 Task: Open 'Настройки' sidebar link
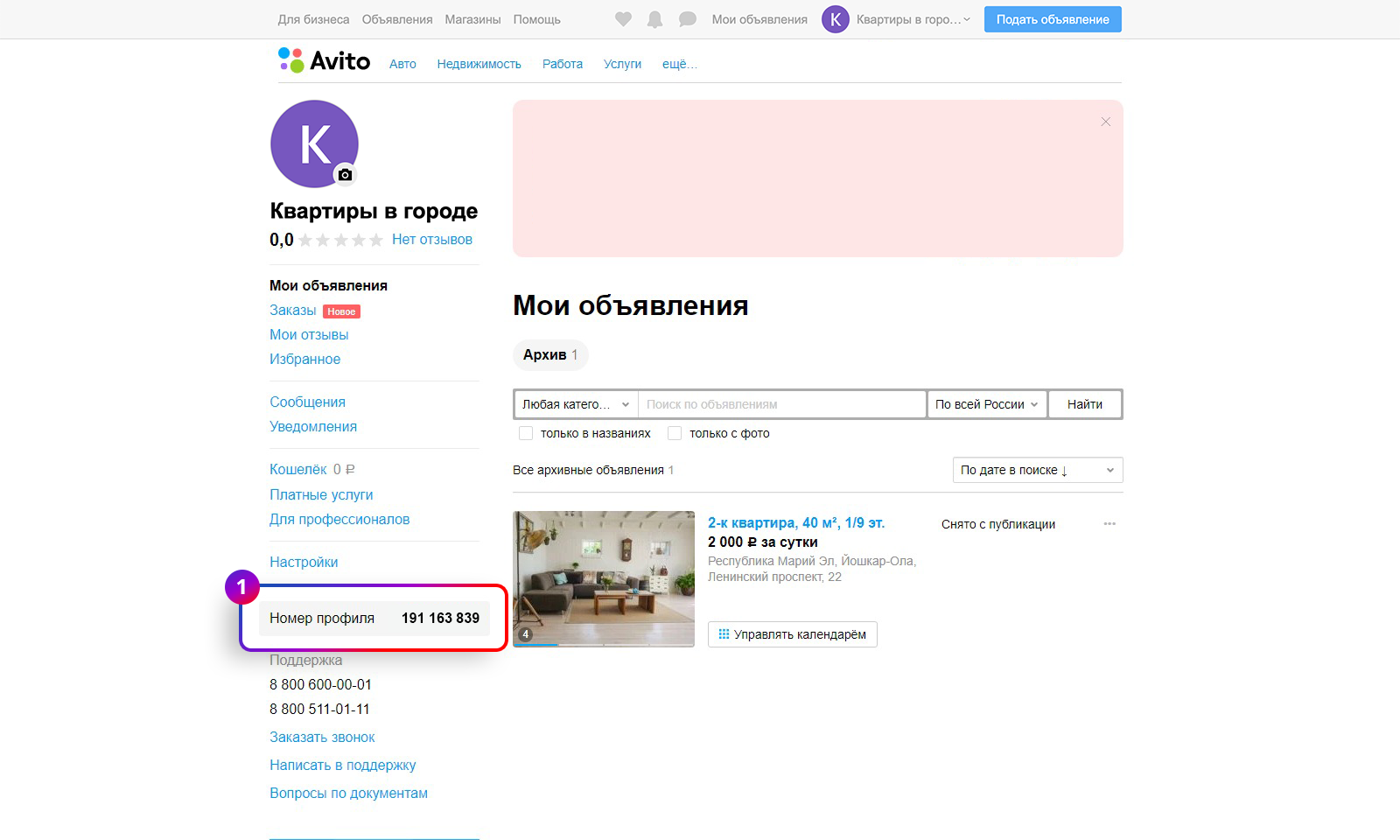pyautogui.click(x=304, y=563)
